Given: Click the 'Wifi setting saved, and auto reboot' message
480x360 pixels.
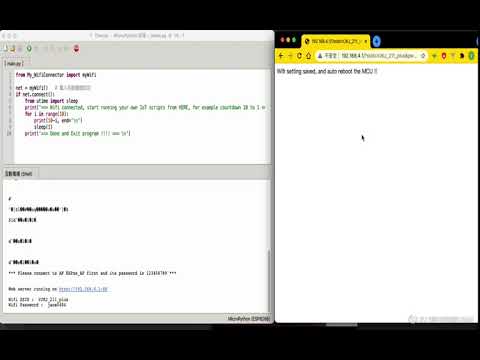Looking at the screenshot, I should pos(327,71).
